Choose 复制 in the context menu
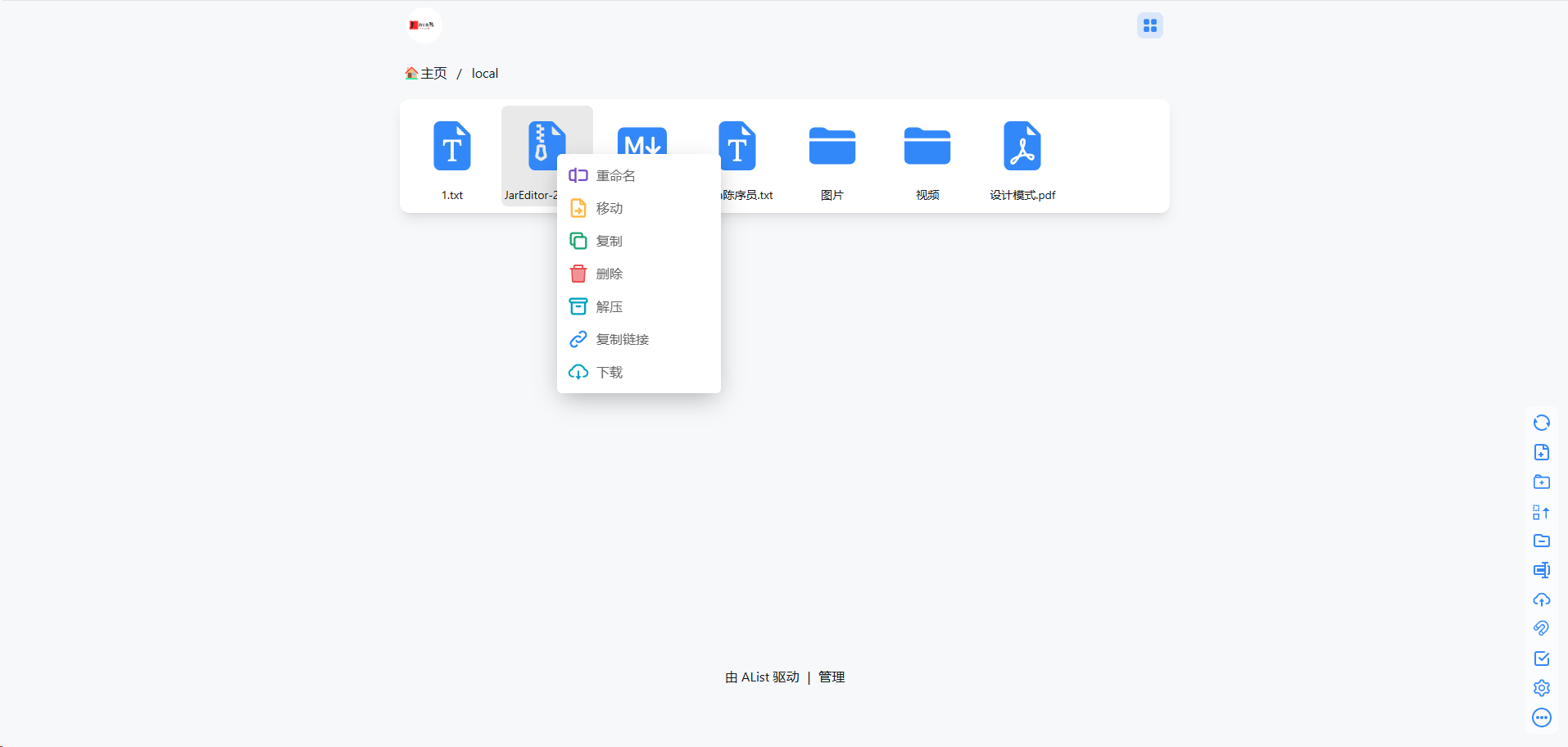1568x747 pixels. click(x=639, y=241)
